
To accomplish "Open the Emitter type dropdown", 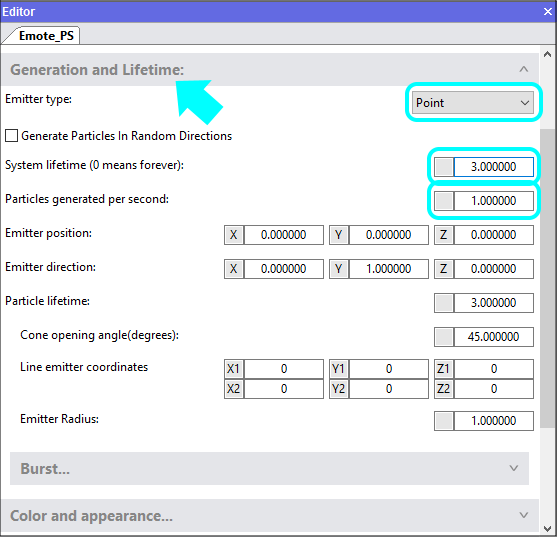I will [473, 103].
